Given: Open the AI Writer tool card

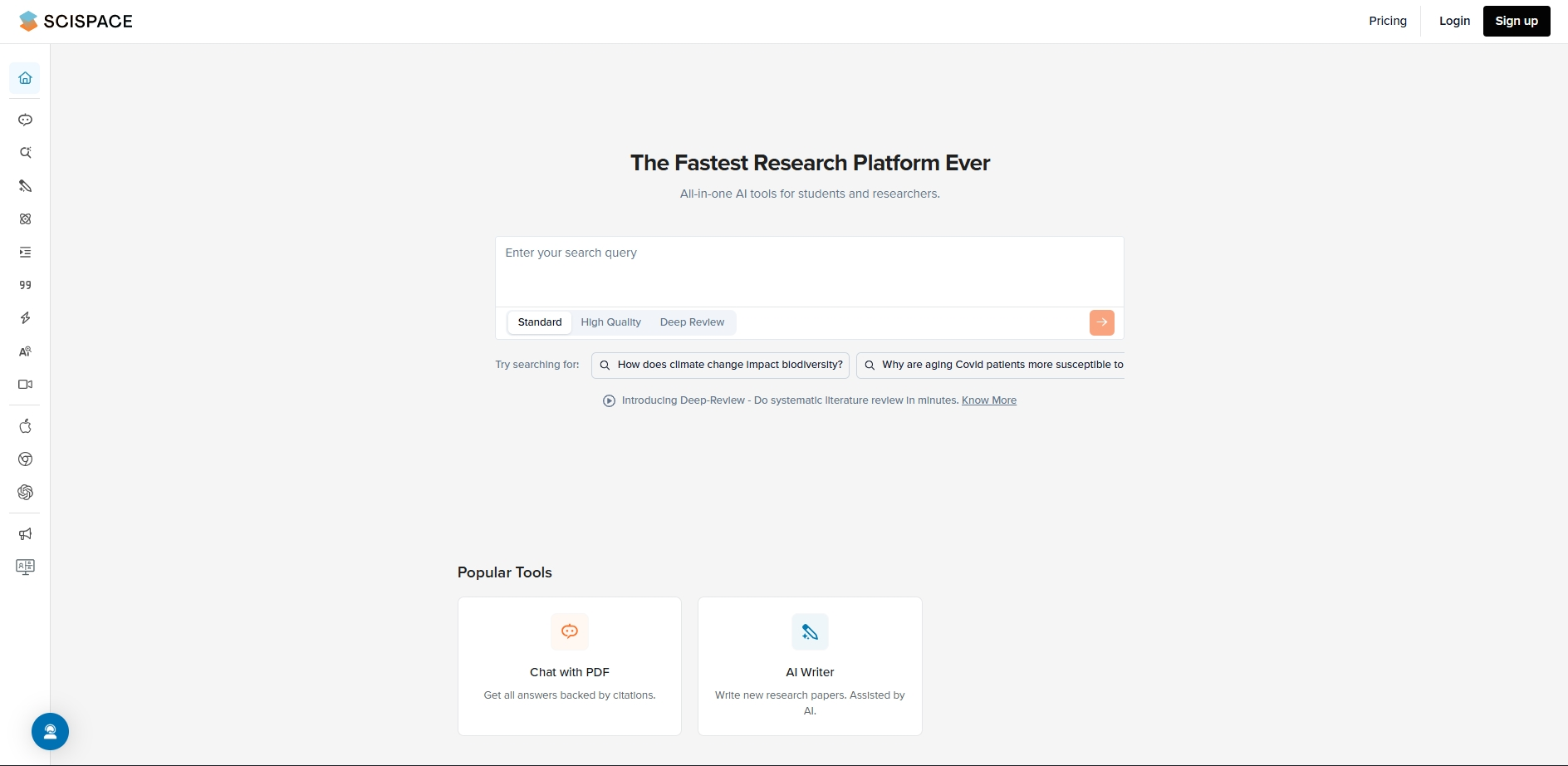Looking at the screenshot, I should 810,666.
